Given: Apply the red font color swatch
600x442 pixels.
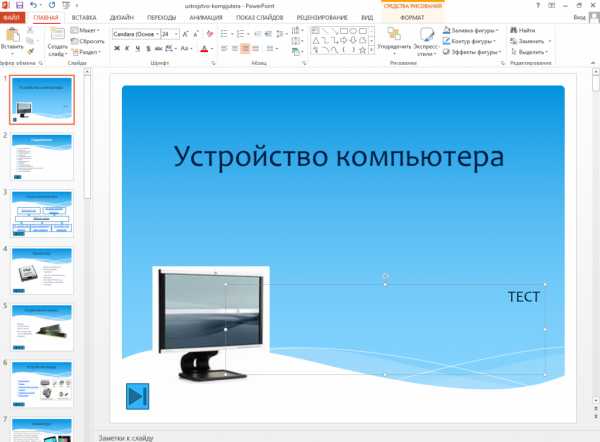Looking at the screenshot, I should coord(204,49).
